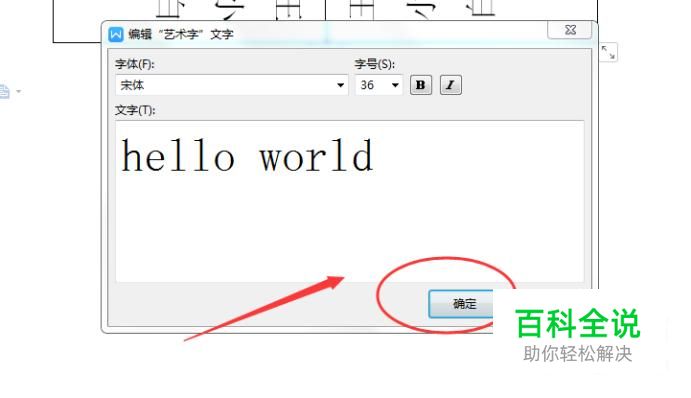
Task: Click the expand arrows icon beside the dialog
Action: (x=608, y=52)
